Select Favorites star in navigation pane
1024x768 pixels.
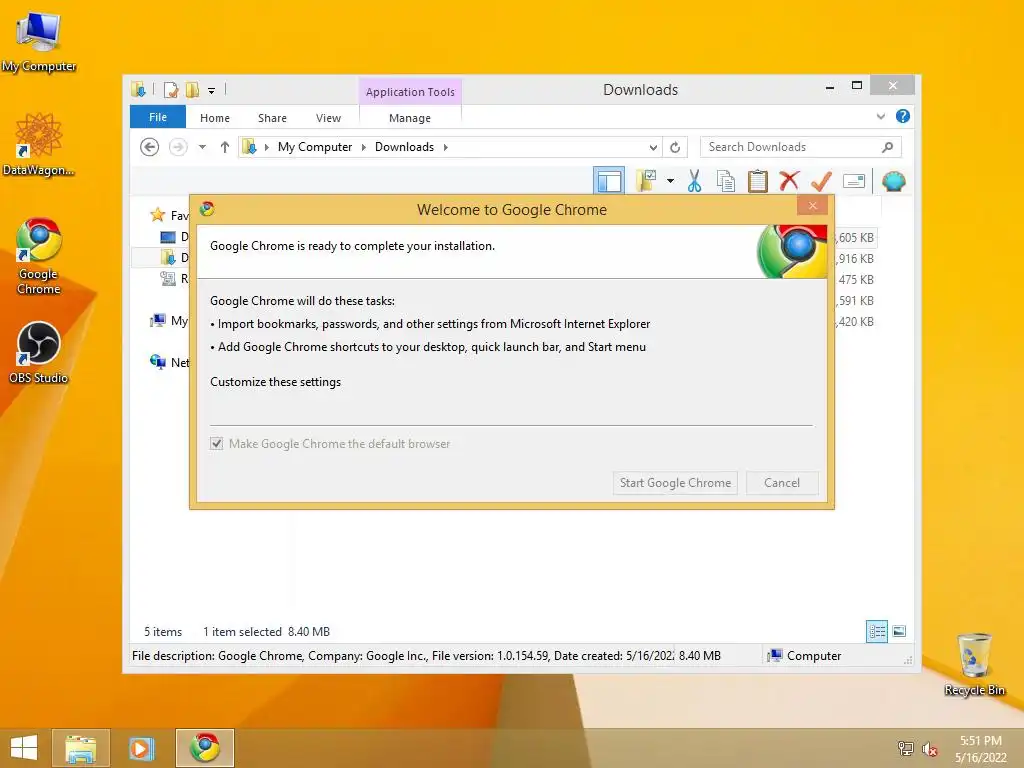coord(157,215)
